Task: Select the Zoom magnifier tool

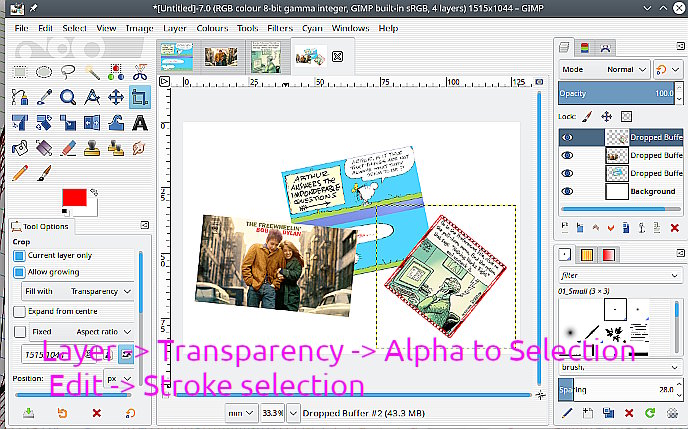Action: pyautogui.click(x=68, y=97)
